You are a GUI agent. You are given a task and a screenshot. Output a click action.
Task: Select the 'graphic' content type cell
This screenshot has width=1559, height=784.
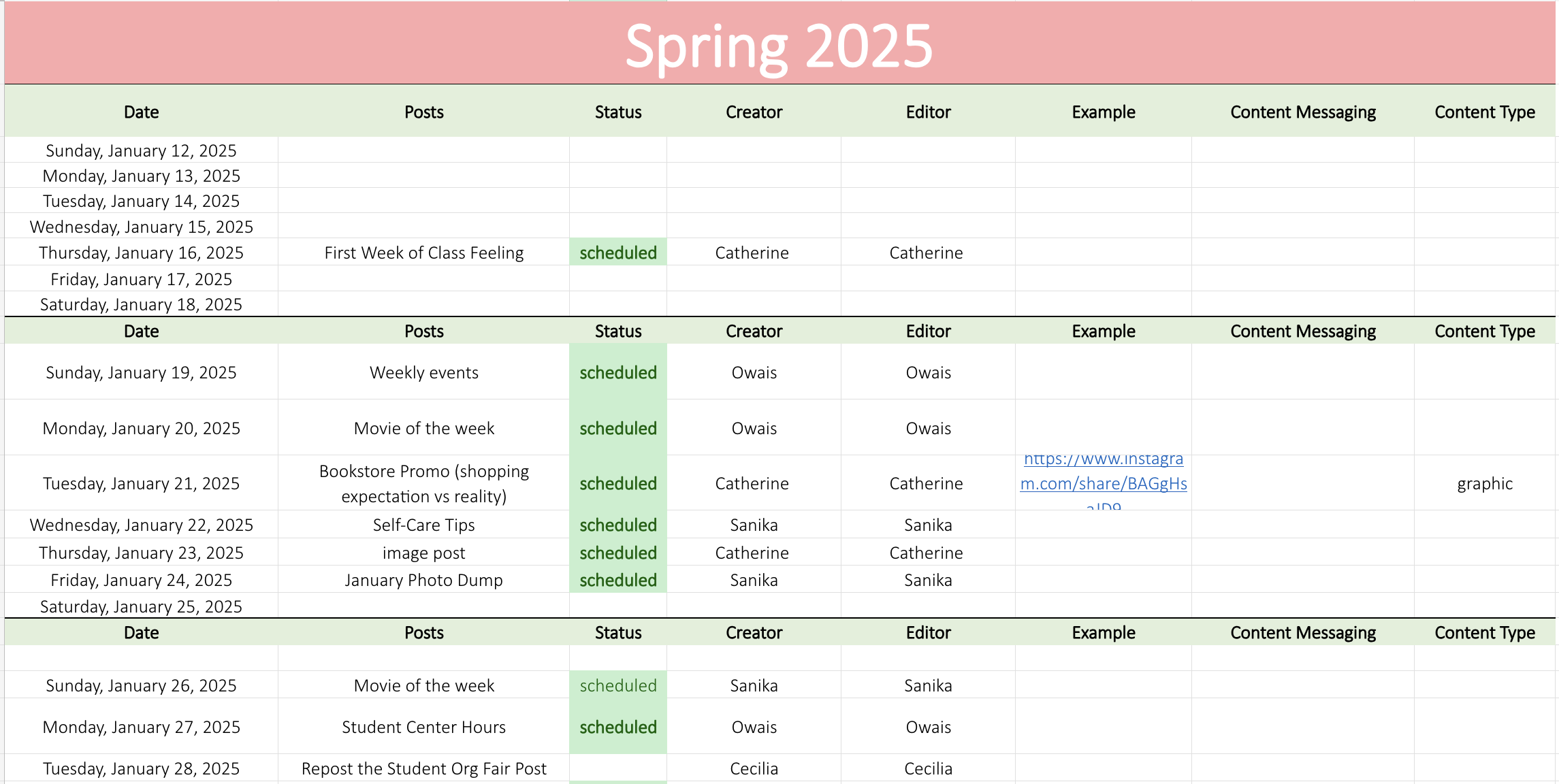[x=1485, y=483]
